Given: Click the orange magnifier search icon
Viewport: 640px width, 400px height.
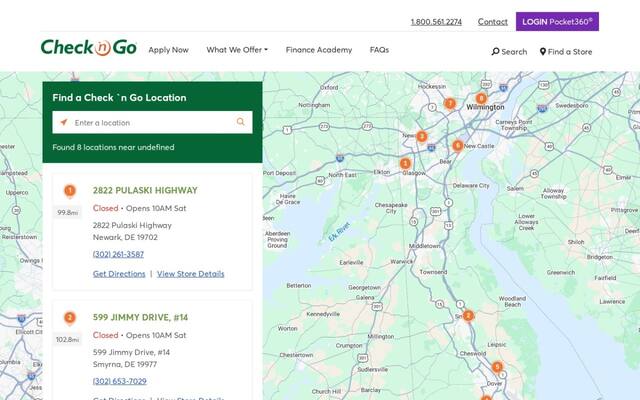Looking at the screenshot, I should (241, 122).
